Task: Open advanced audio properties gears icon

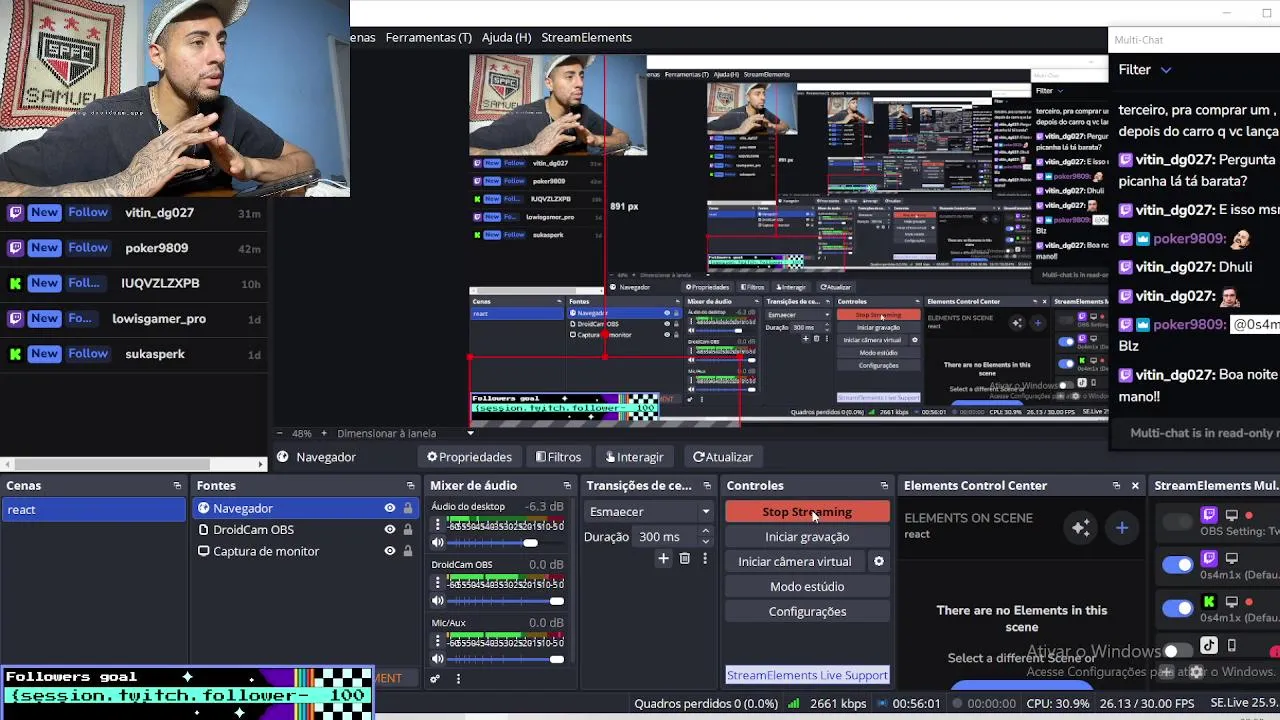Action: click(435, 679)
